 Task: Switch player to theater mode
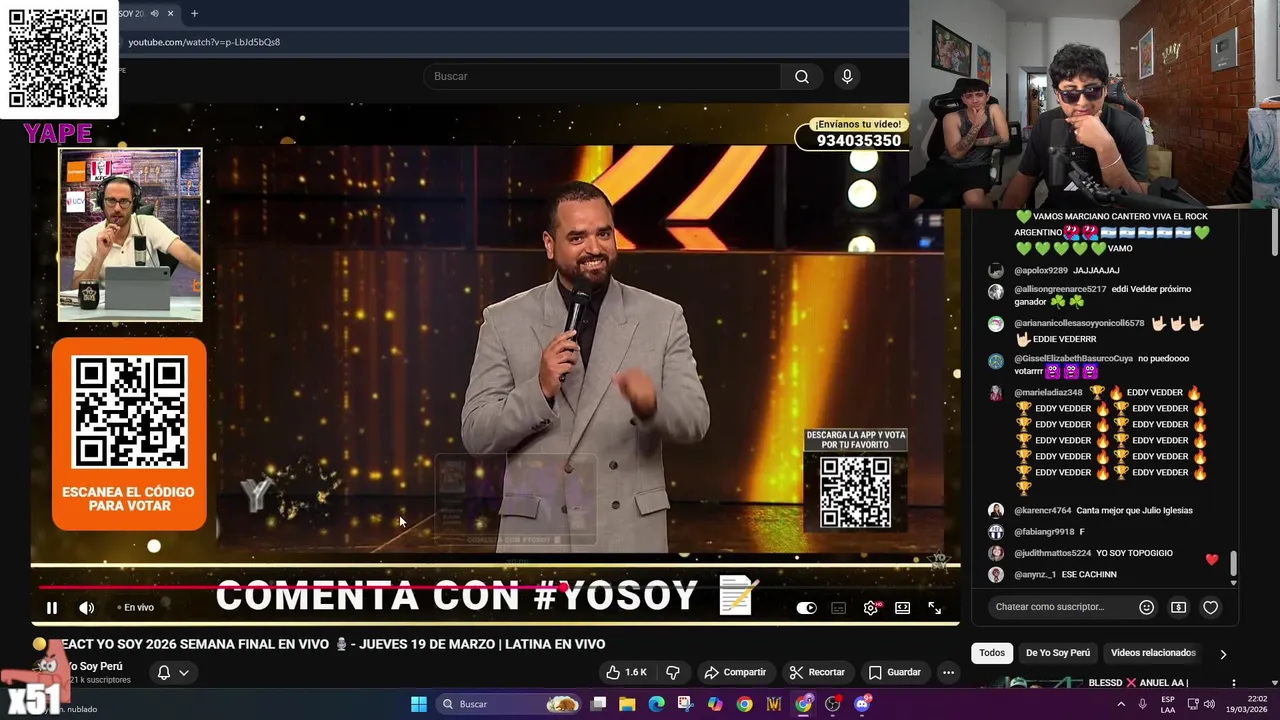tap(903, 607)
